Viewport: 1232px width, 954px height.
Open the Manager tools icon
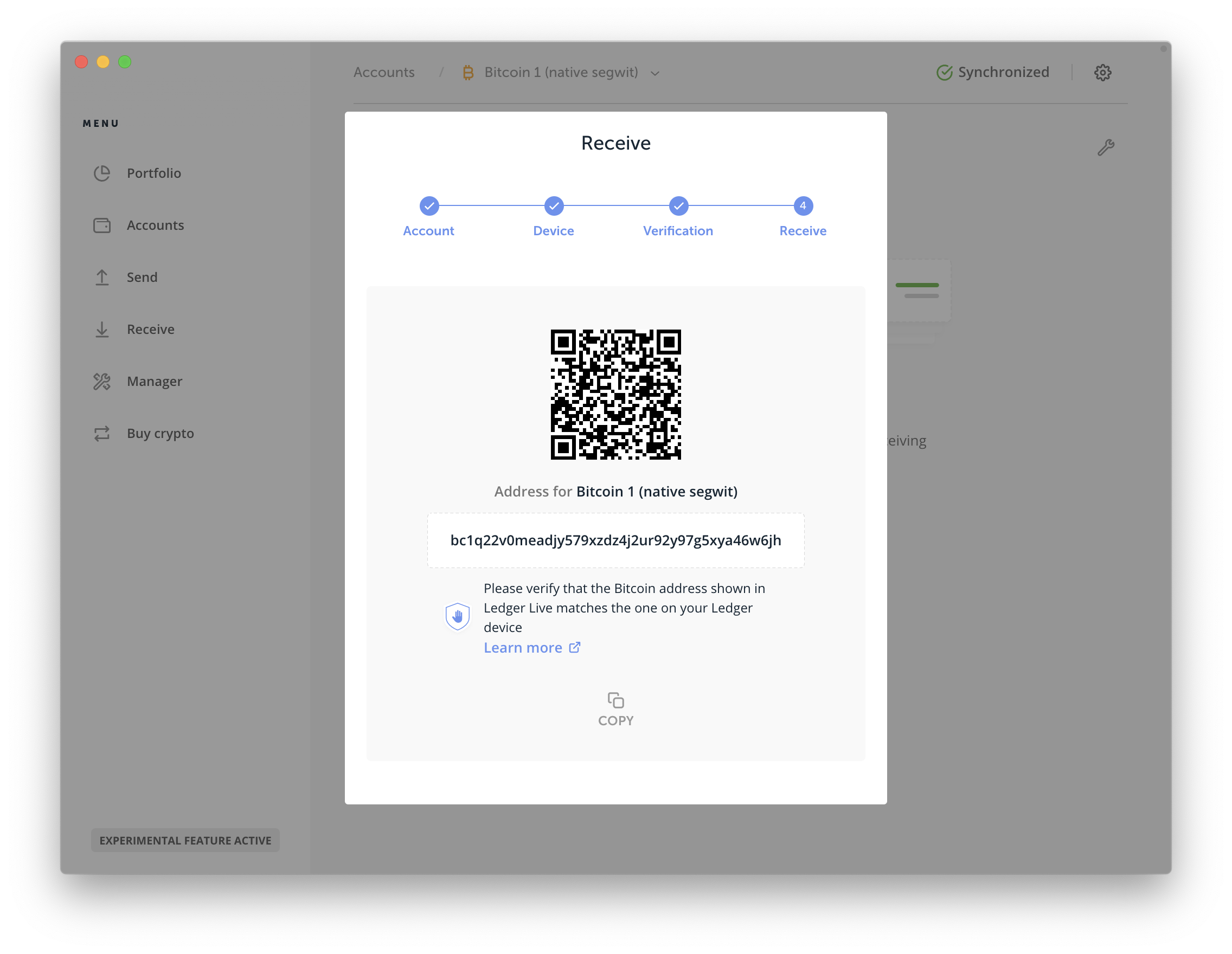(101, 381)
